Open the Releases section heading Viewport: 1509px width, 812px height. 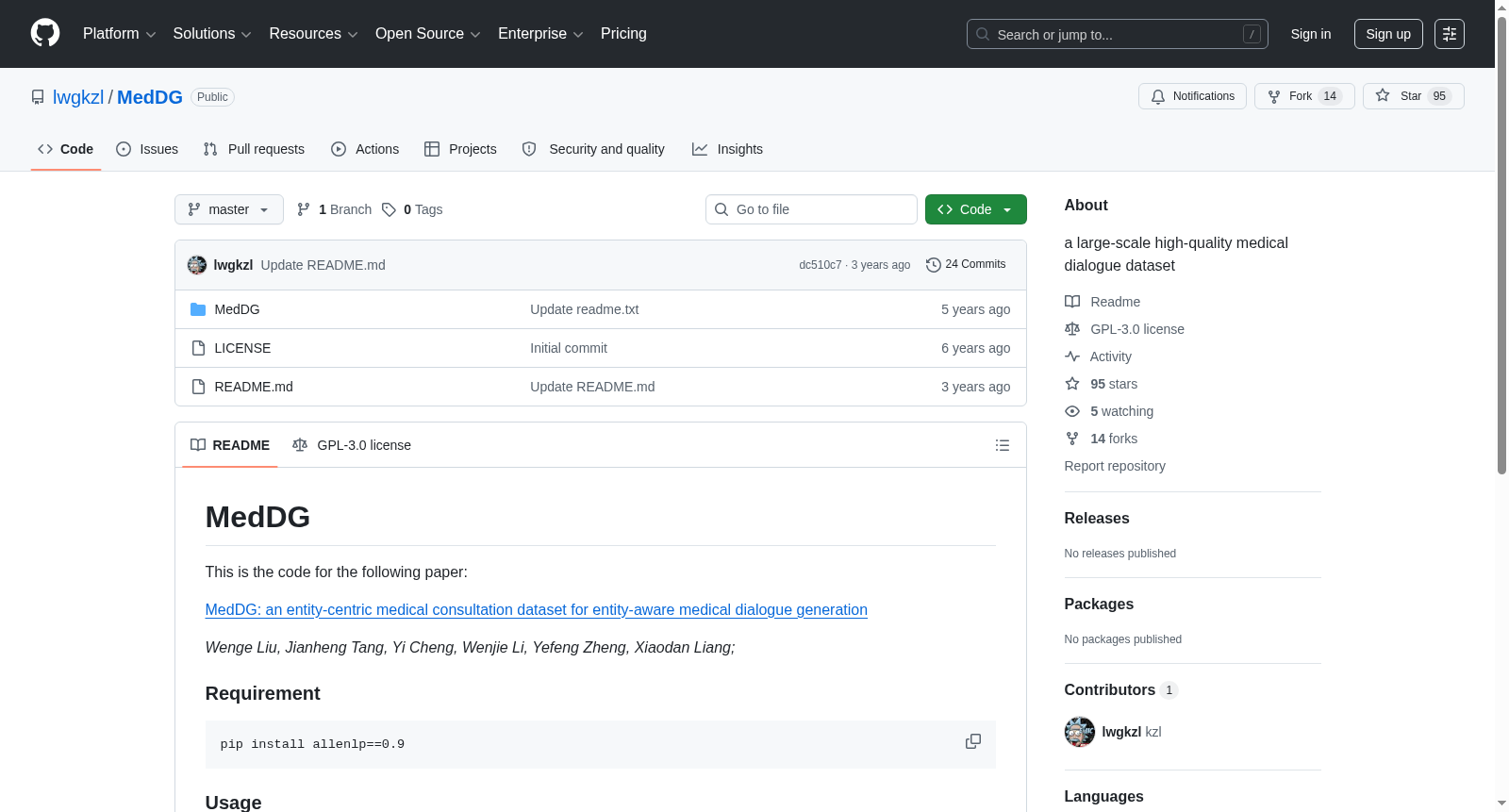pyautogui.click(x=1097, y=519)
